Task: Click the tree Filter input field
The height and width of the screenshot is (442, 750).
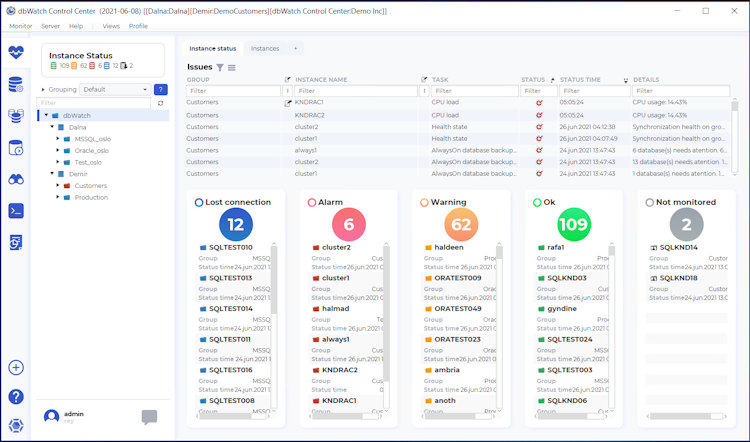Action: click(94, 103)
